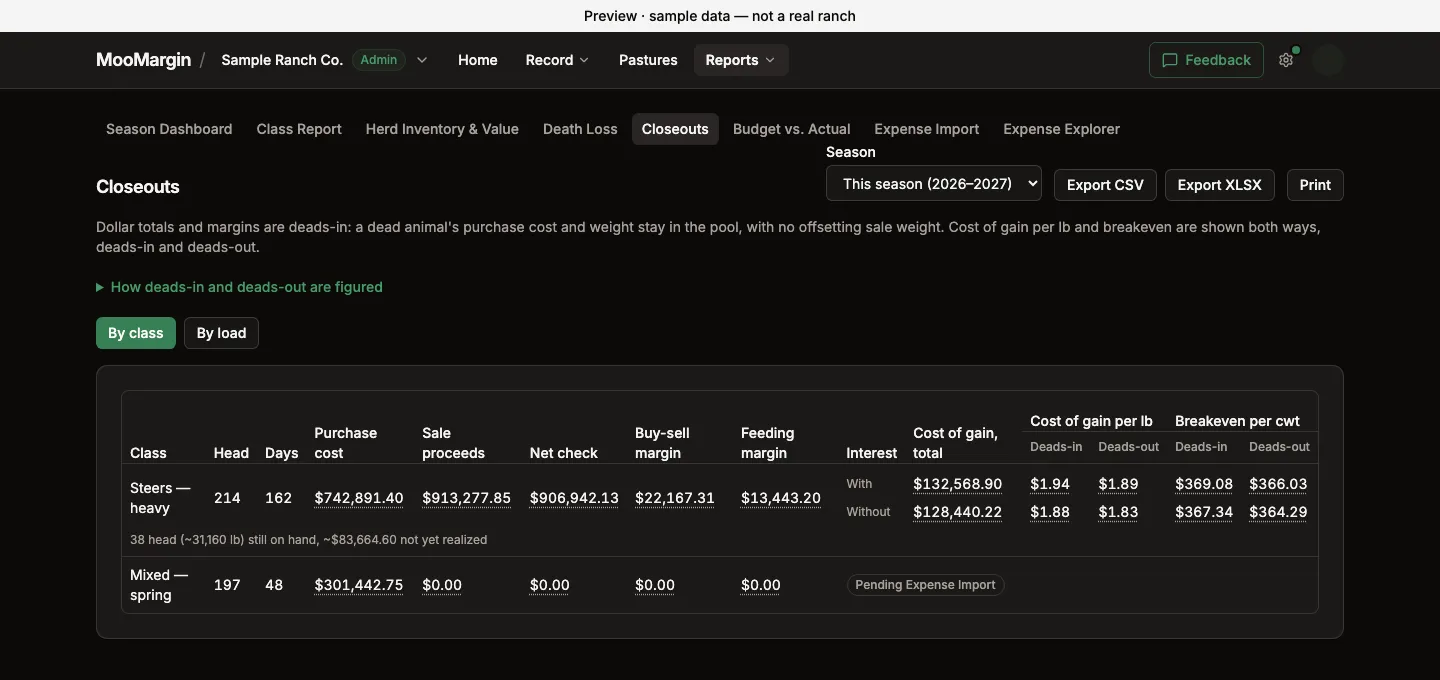This screenshot has height=680, width=1440.
Task: Click the Pending Expense Import badge
Action: 925,585
